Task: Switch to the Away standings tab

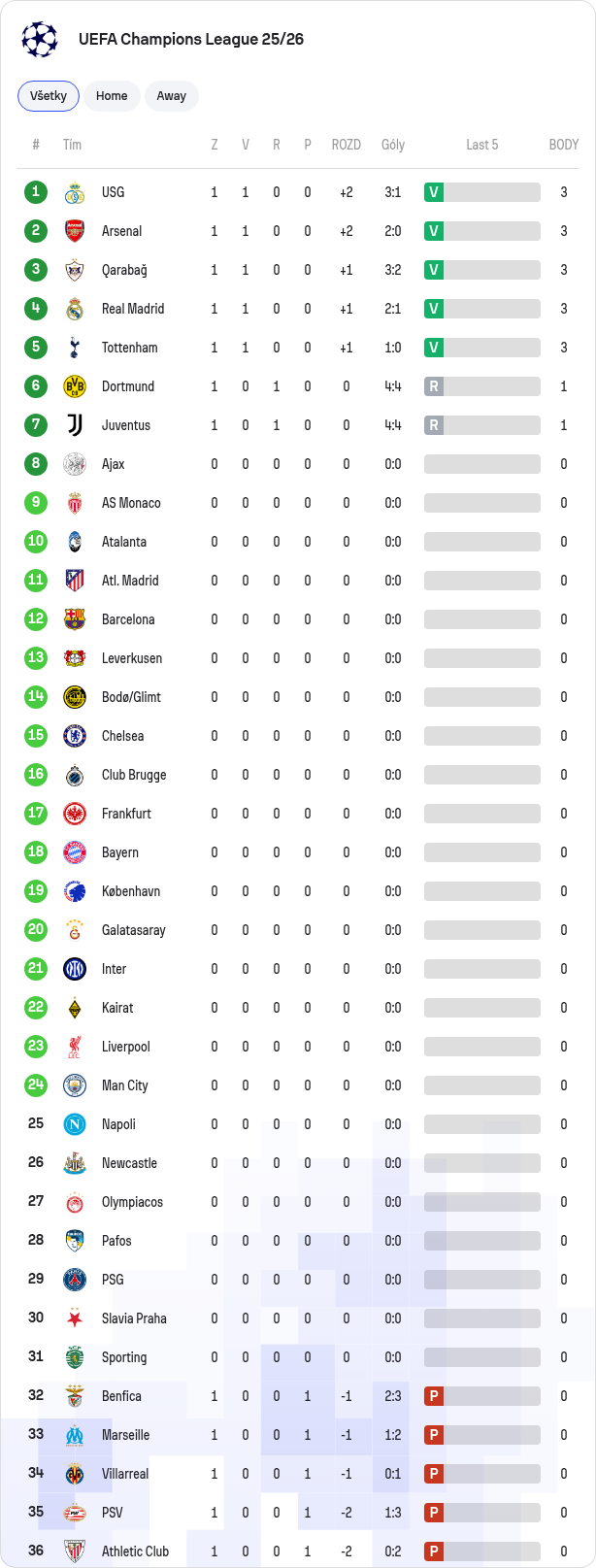Action: [x=172, y=96]
